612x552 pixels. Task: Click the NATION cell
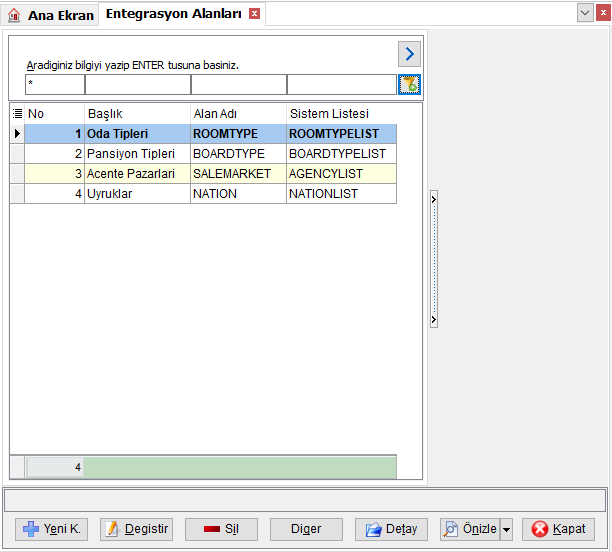coord(238,194)
